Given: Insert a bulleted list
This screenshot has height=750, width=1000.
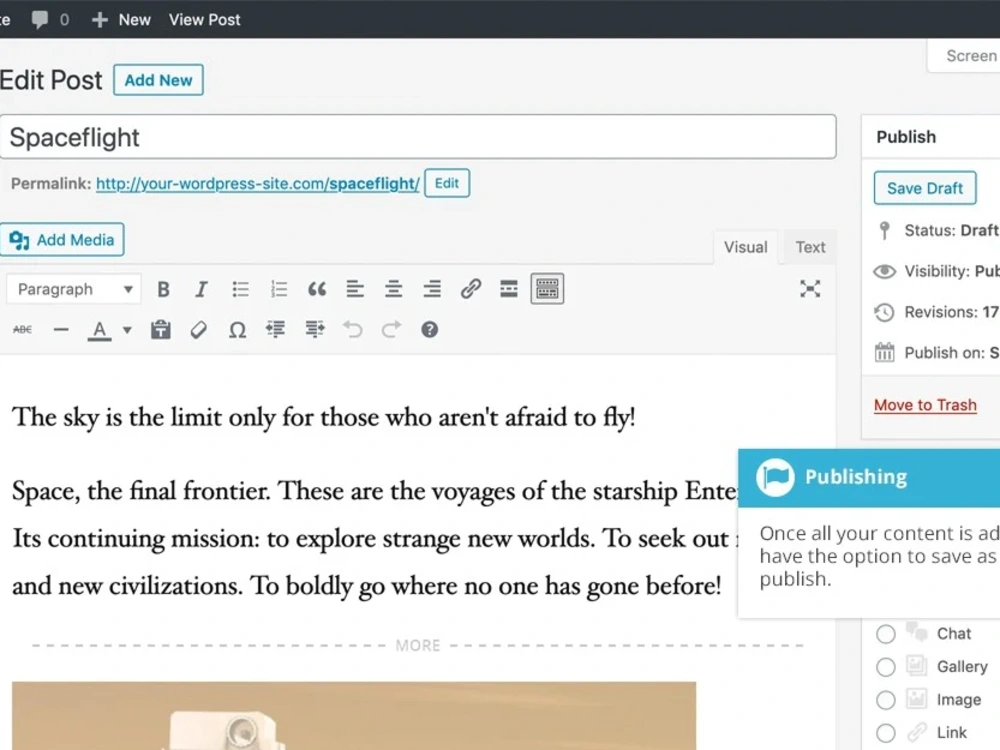Looking at the screenshot, I should (240, 290).
